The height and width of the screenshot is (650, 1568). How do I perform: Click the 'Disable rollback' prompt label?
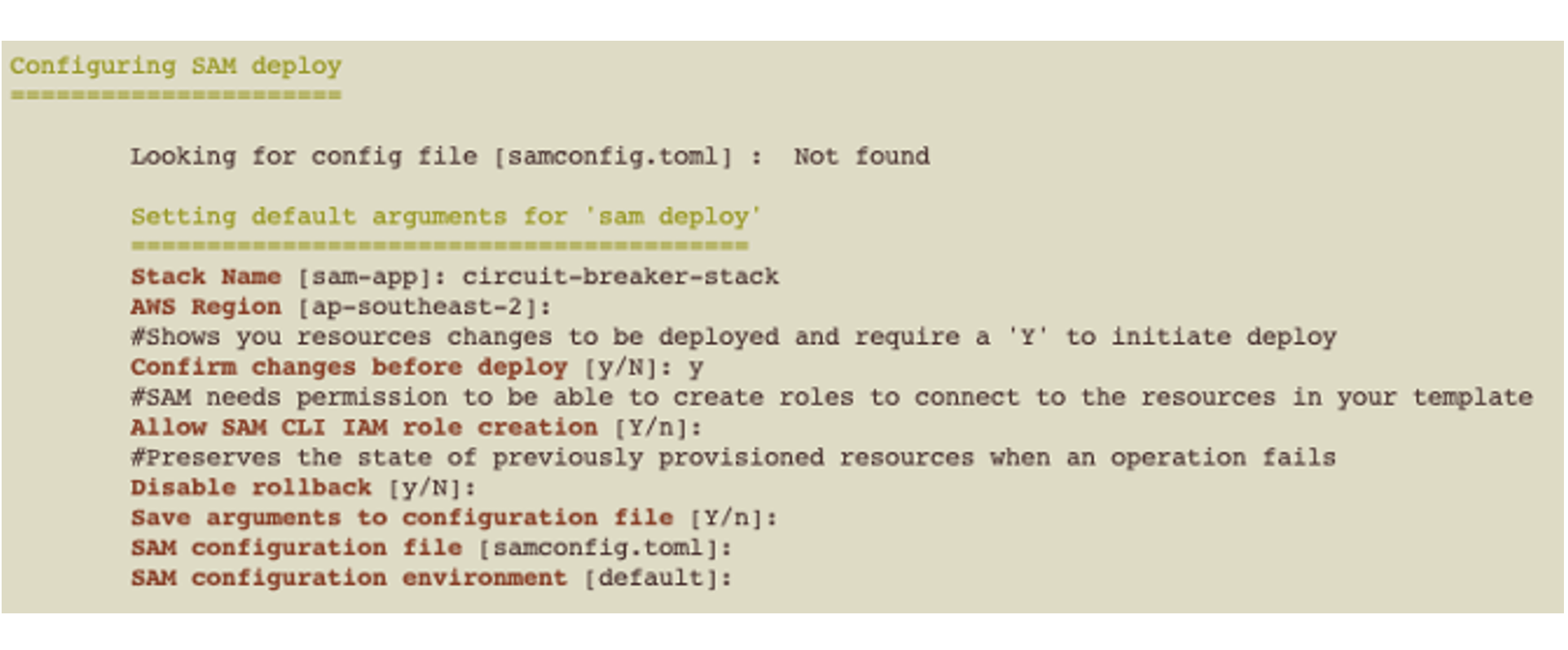pyautogui.click(x=250, y=488)
